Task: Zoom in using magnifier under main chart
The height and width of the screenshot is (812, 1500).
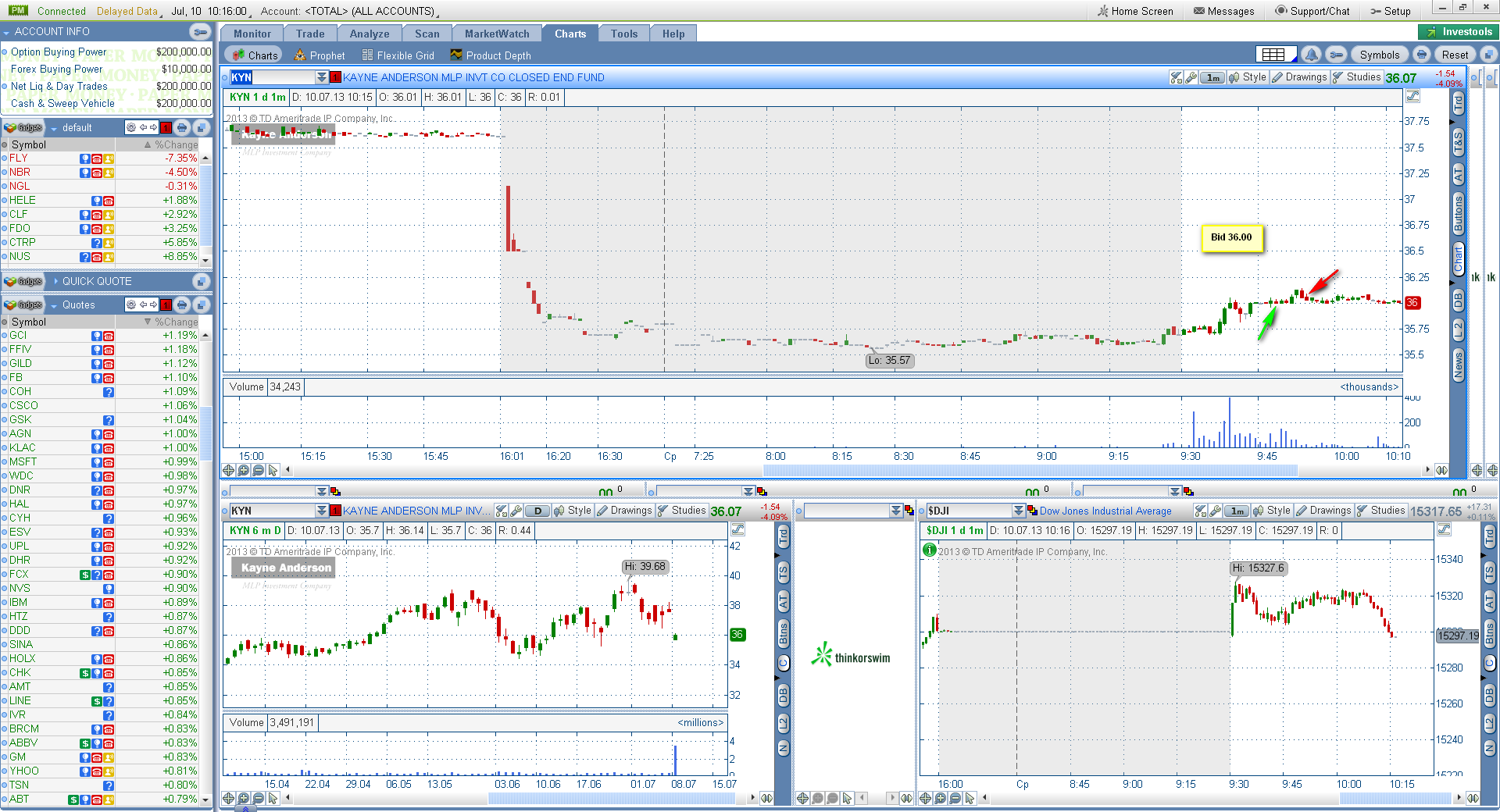Action: pyautogui.click(x=243, y=470)
